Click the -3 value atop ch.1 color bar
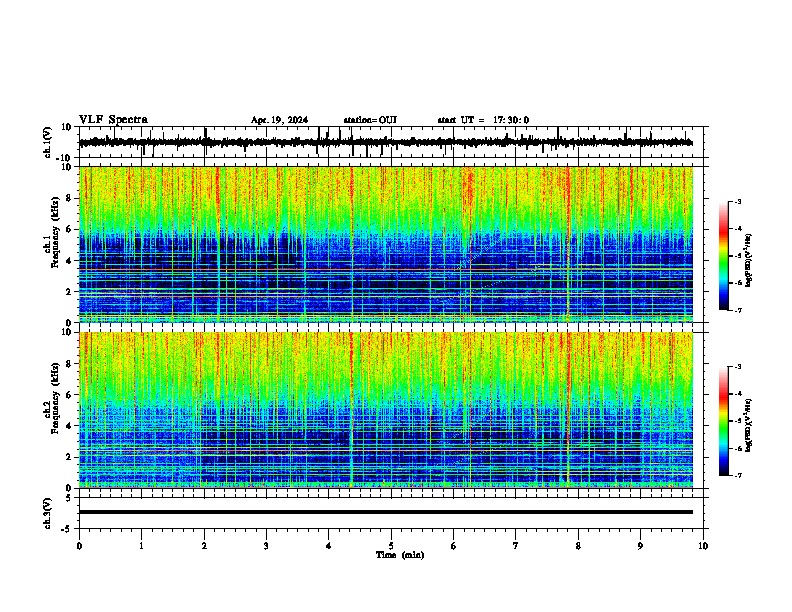 (737, 201)
